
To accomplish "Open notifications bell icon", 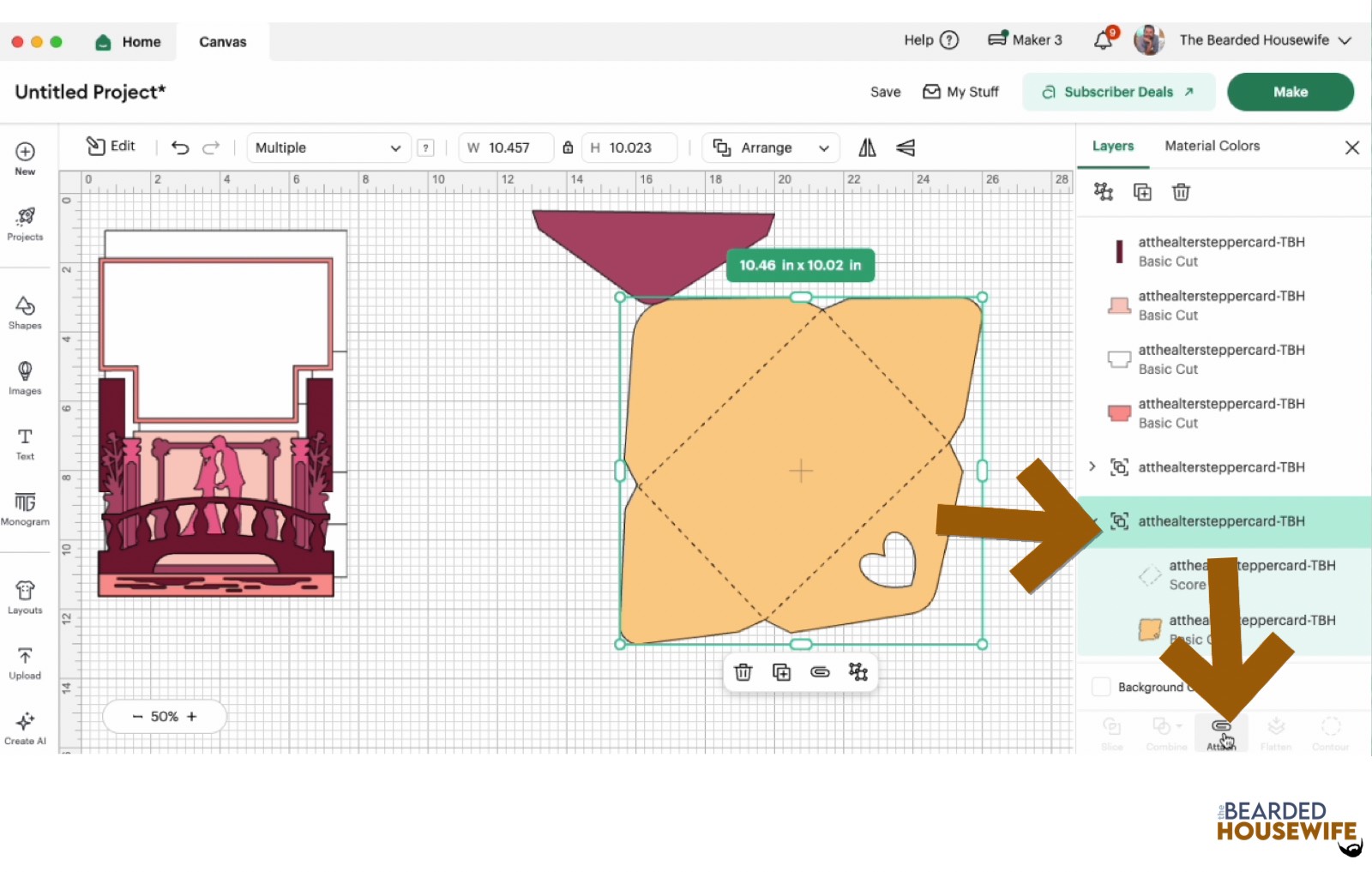I will (x=1104, y=40).
